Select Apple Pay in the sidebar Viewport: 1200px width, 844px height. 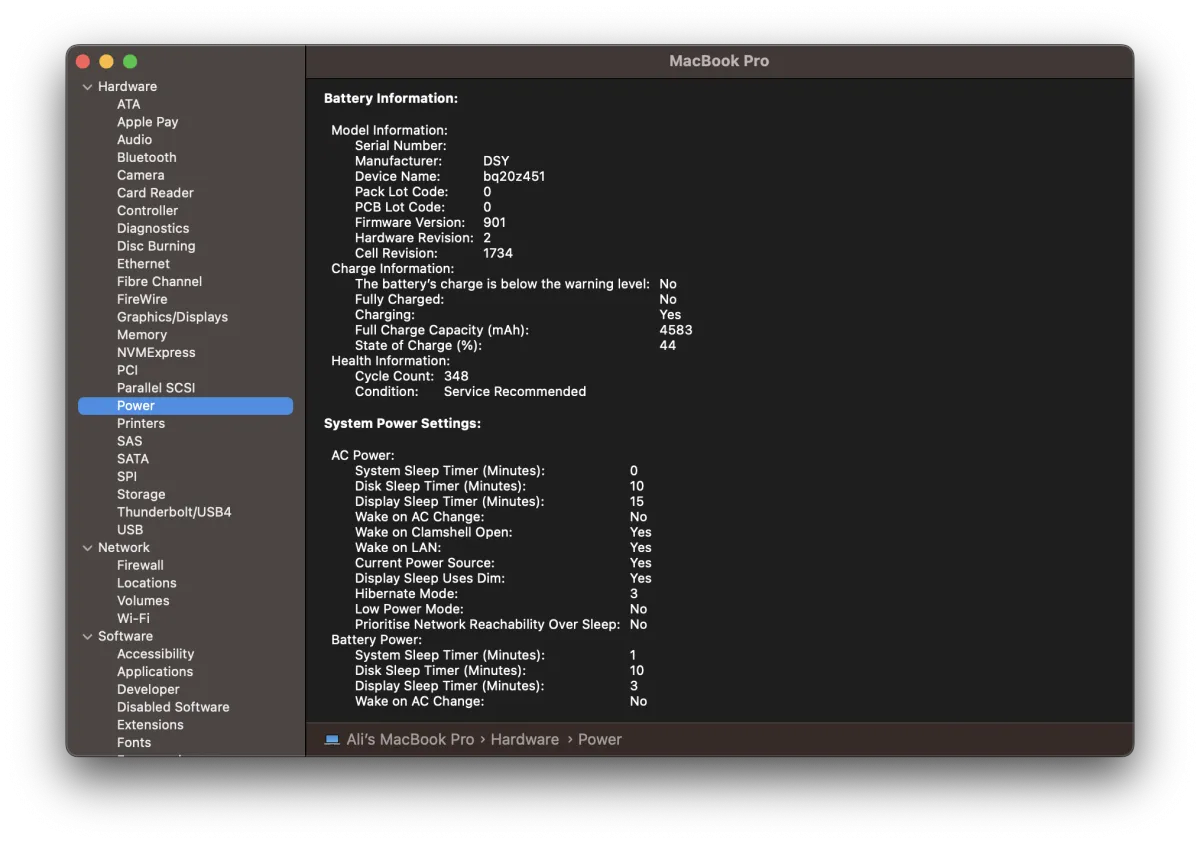[147, 122]
